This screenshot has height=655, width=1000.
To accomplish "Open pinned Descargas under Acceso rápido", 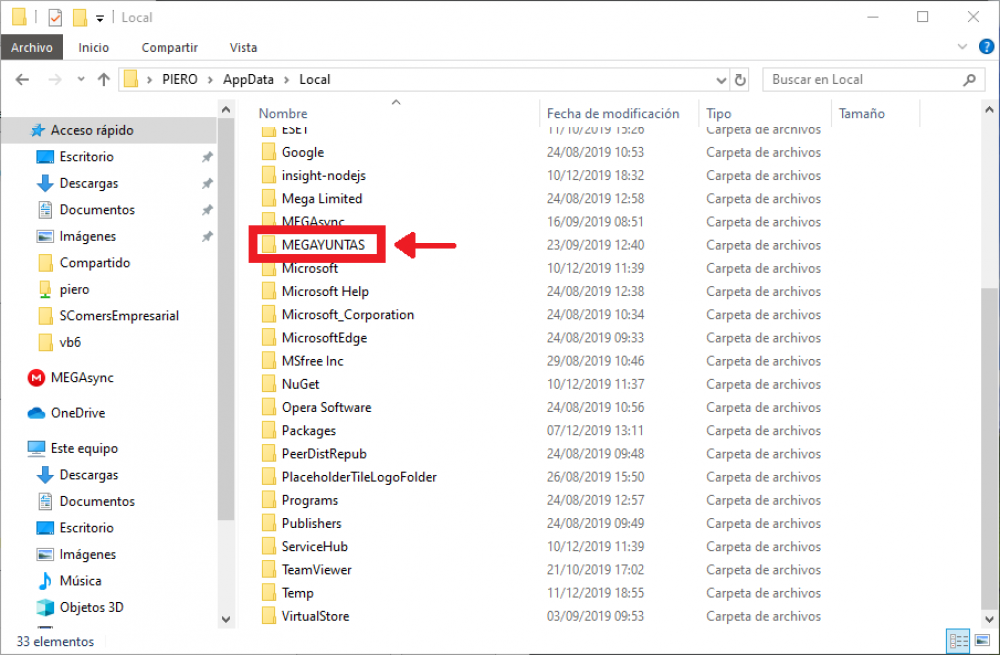I will click(89, 184).
